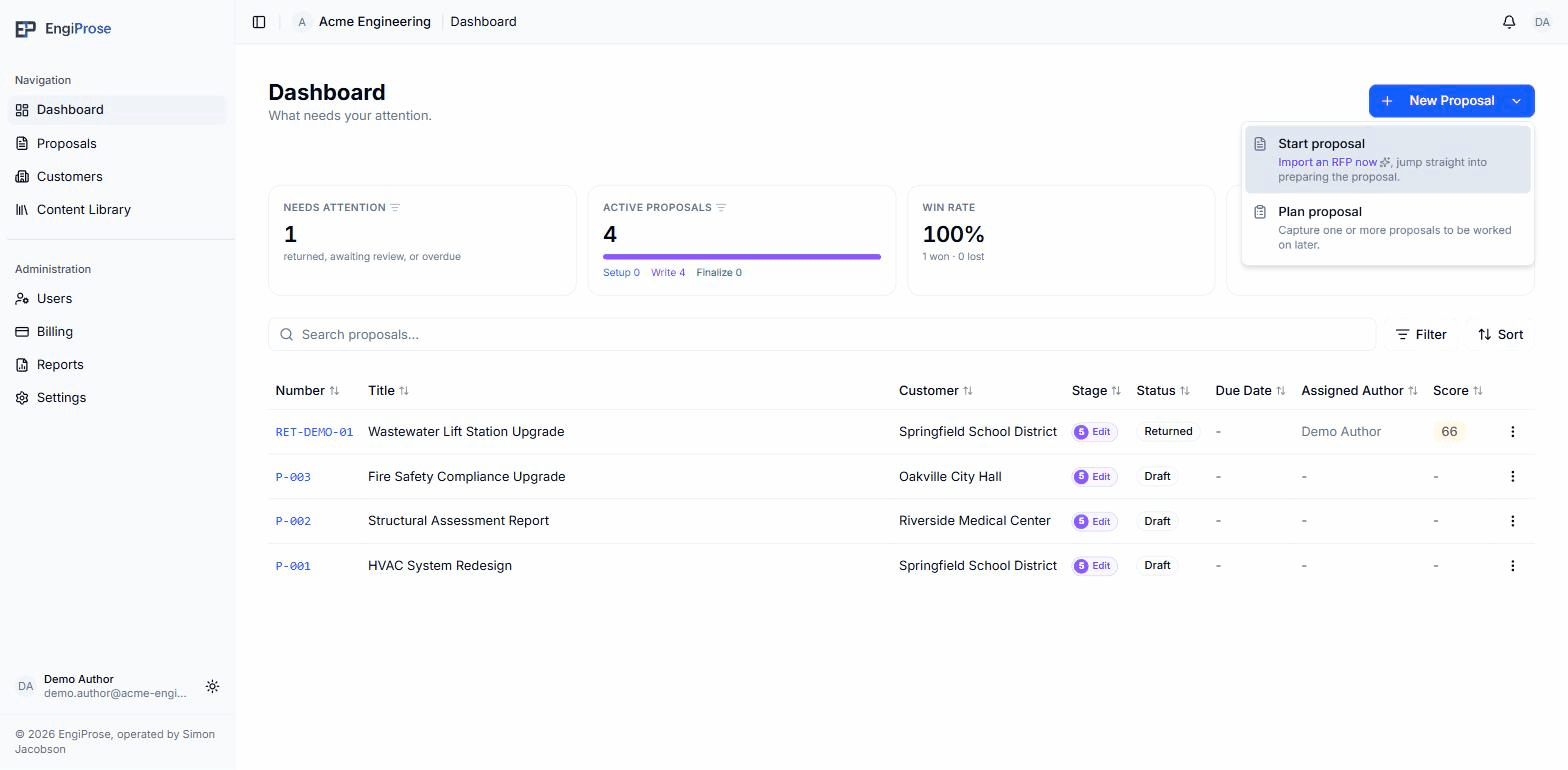1568x770 pixels.
Task: Click Acme Engineering breadcrumb
Action: (x=375, y=22)
